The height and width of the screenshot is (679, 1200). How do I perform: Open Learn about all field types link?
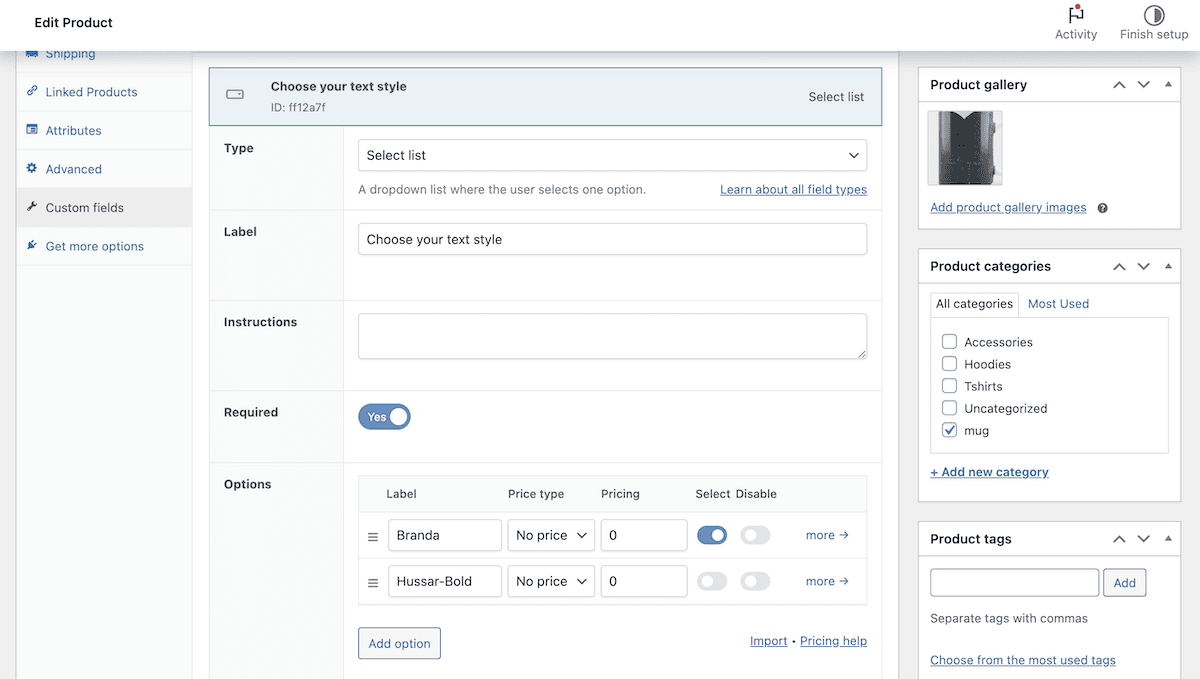click(x=793, y=190)
